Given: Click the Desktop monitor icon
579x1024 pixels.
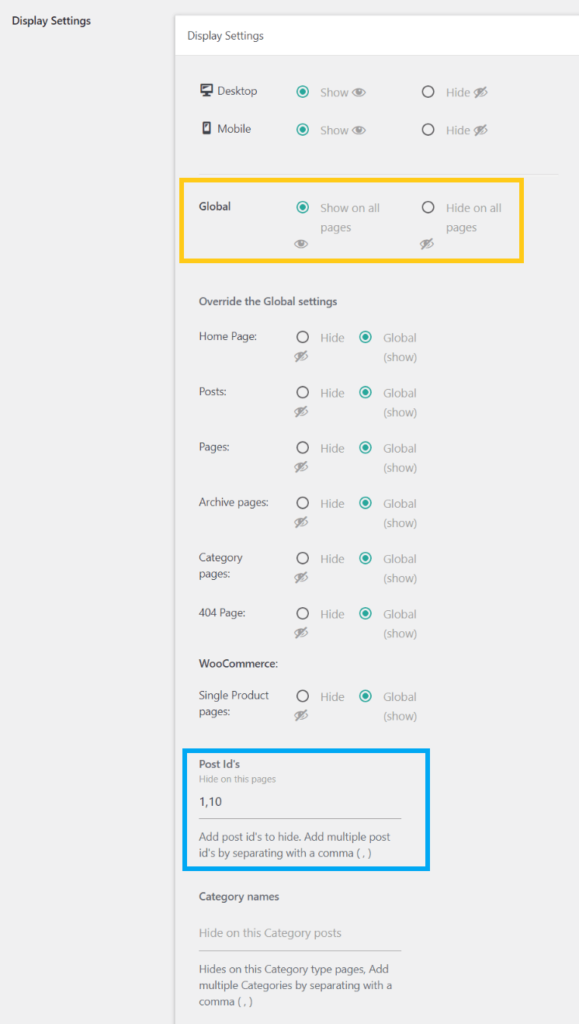Looking at the screenshot, I should [x=206, y=91].
